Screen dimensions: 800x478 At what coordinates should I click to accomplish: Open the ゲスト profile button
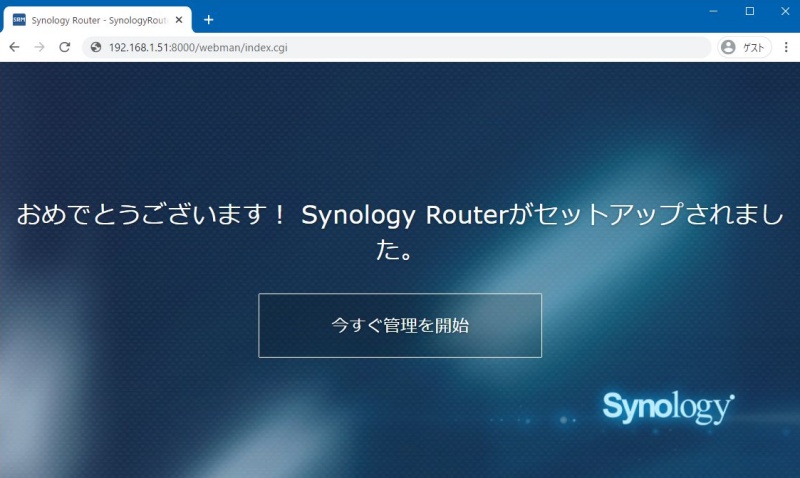click(x=744, y=47)
